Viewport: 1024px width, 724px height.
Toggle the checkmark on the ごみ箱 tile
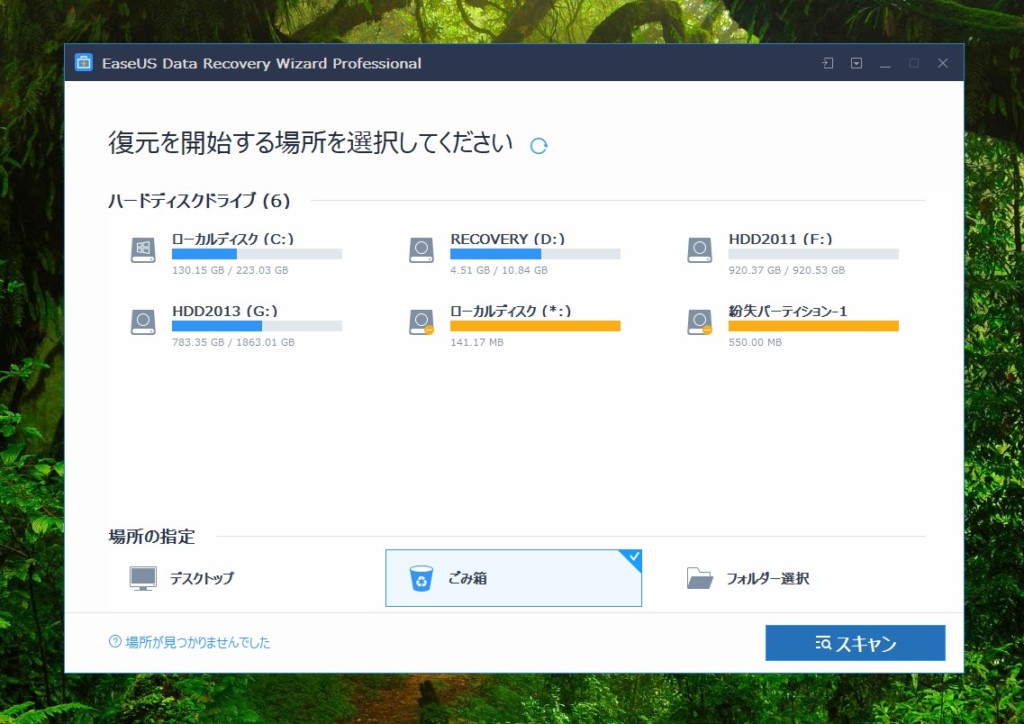click(x=633, y=557)
